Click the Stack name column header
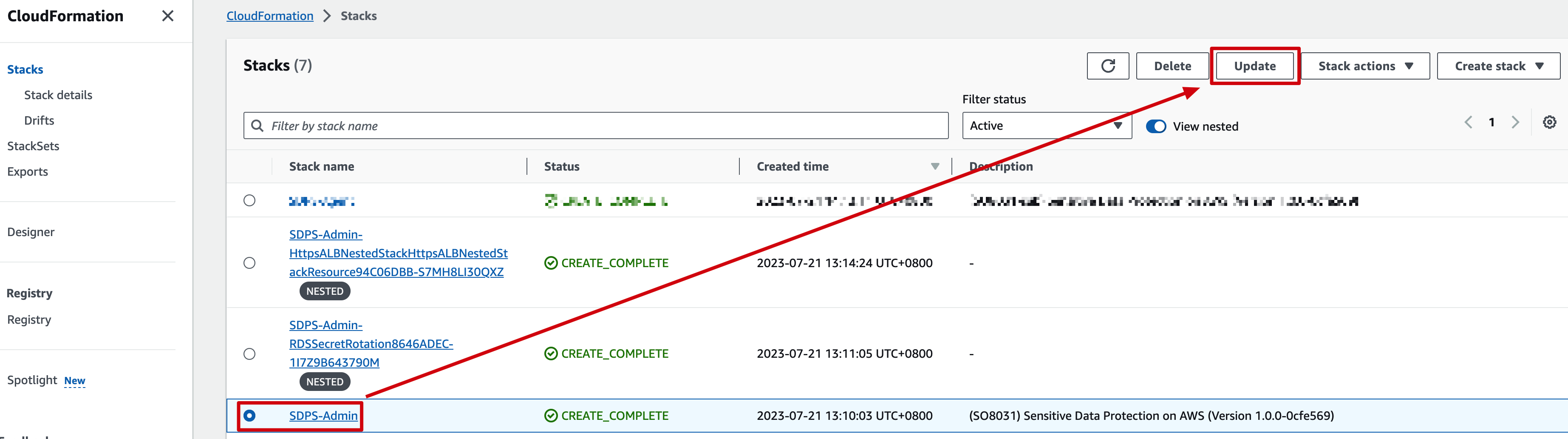This screenshot has height=439, width=1568. coord(321,166)
